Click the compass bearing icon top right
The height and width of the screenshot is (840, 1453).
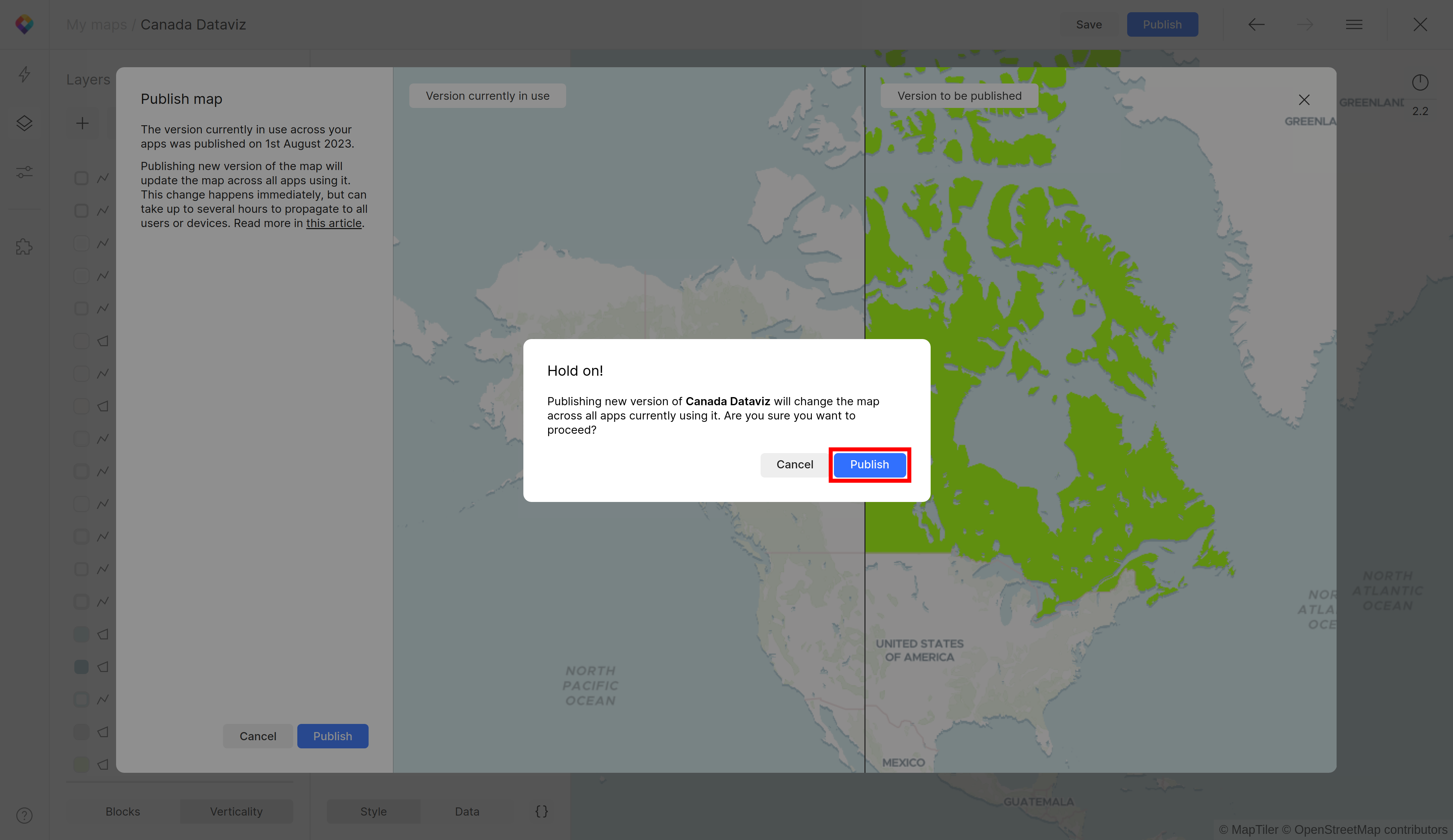click(x=1419, y=82)
